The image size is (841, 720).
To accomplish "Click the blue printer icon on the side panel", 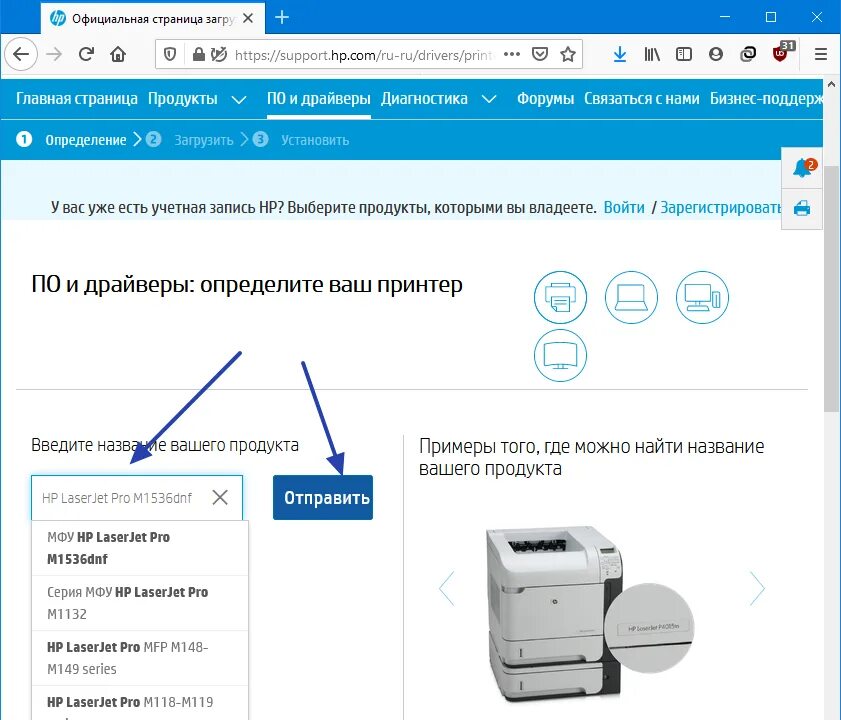I will click(x=802, y=208).
